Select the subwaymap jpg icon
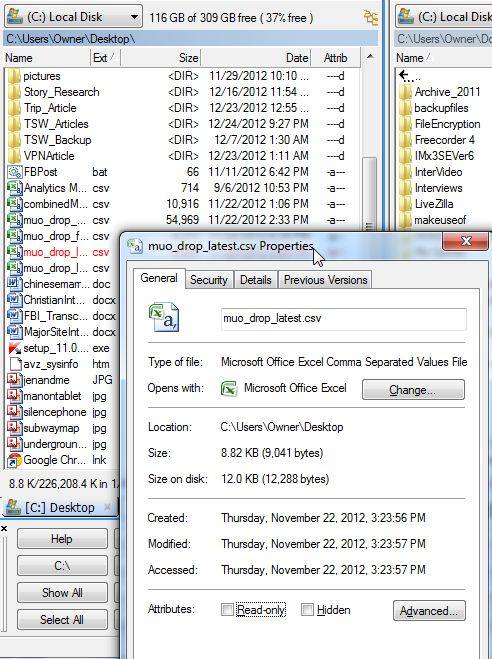The width and height of the screenshot is (492, 659). 15,428
